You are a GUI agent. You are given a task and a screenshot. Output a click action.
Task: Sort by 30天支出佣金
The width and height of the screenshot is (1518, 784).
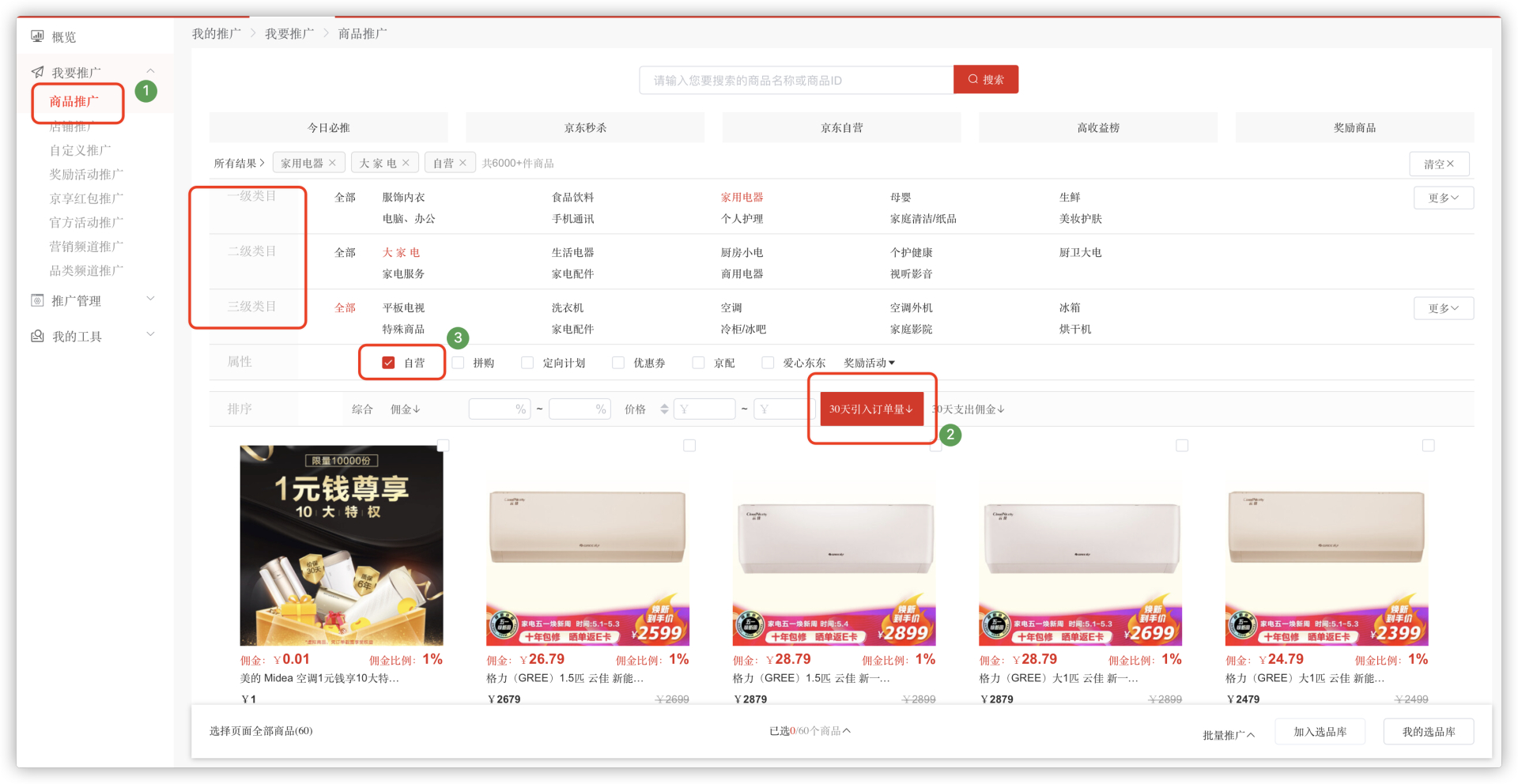pyautogui.click(x=969, y=409)
